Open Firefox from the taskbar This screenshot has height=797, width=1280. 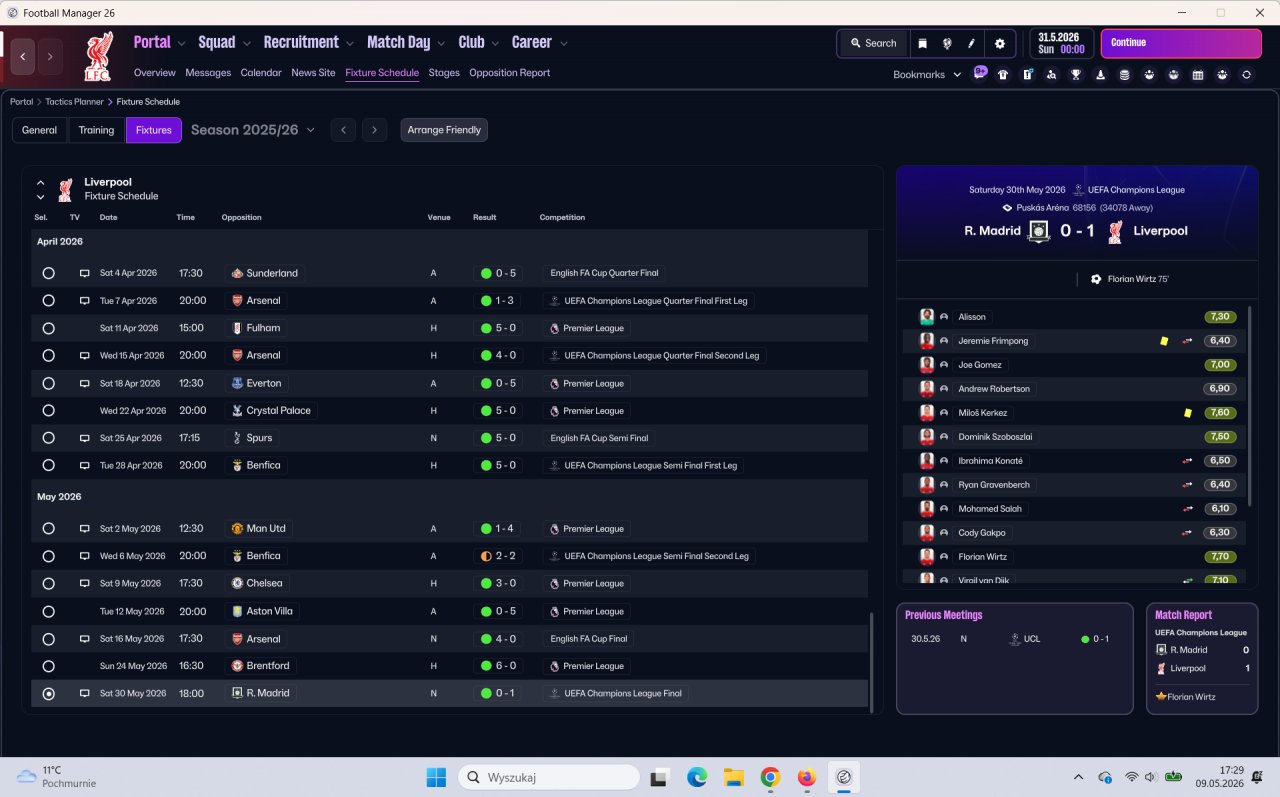(x=807, y=777)
